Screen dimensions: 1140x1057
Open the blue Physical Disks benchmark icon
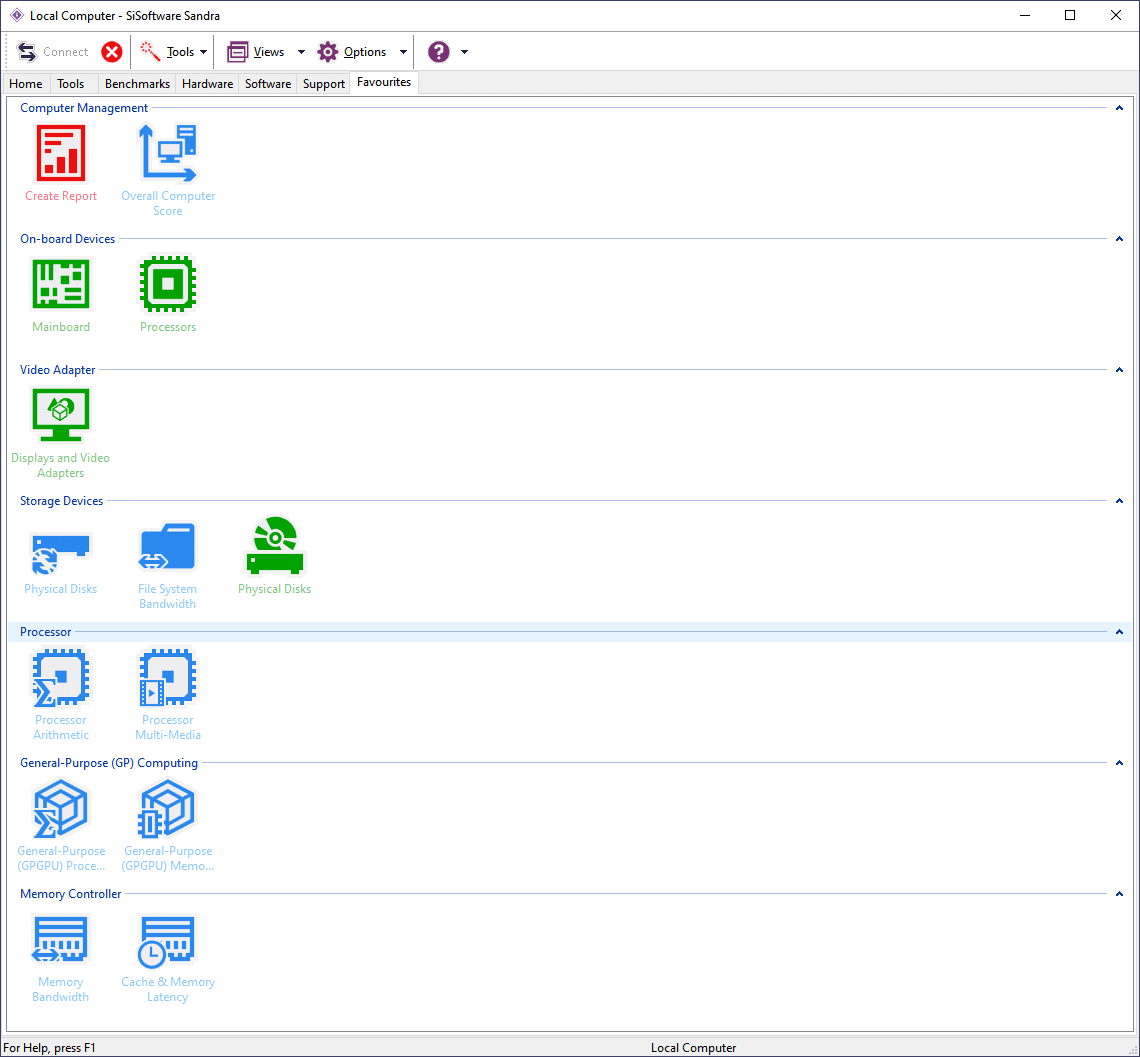pos(61,553)
